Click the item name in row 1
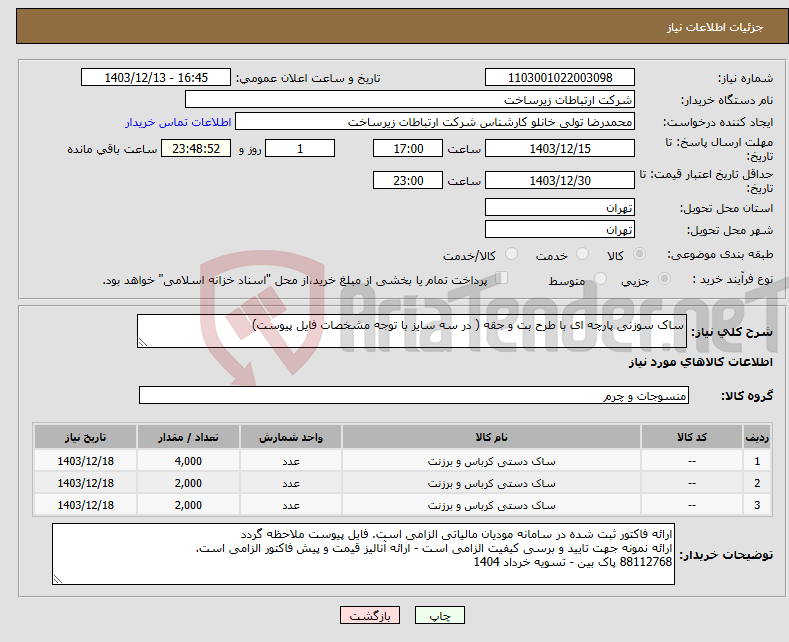The image size is (789, 642). pos(491,461)
